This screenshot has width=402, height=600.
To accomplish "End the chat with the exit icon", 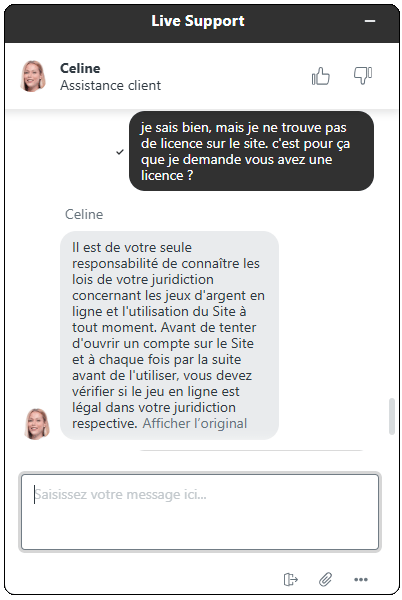I will [291, 579].
